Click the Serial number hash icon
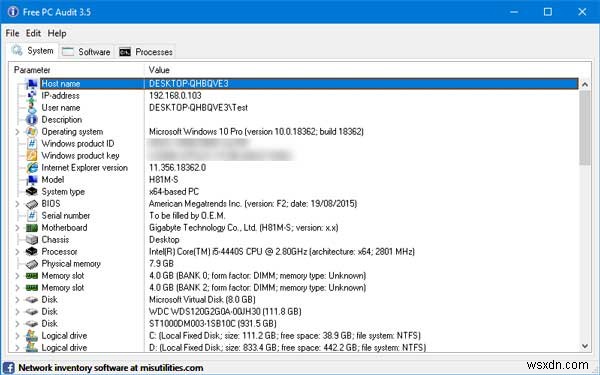Viewport: 600px width, 375px height. (32, 215)
